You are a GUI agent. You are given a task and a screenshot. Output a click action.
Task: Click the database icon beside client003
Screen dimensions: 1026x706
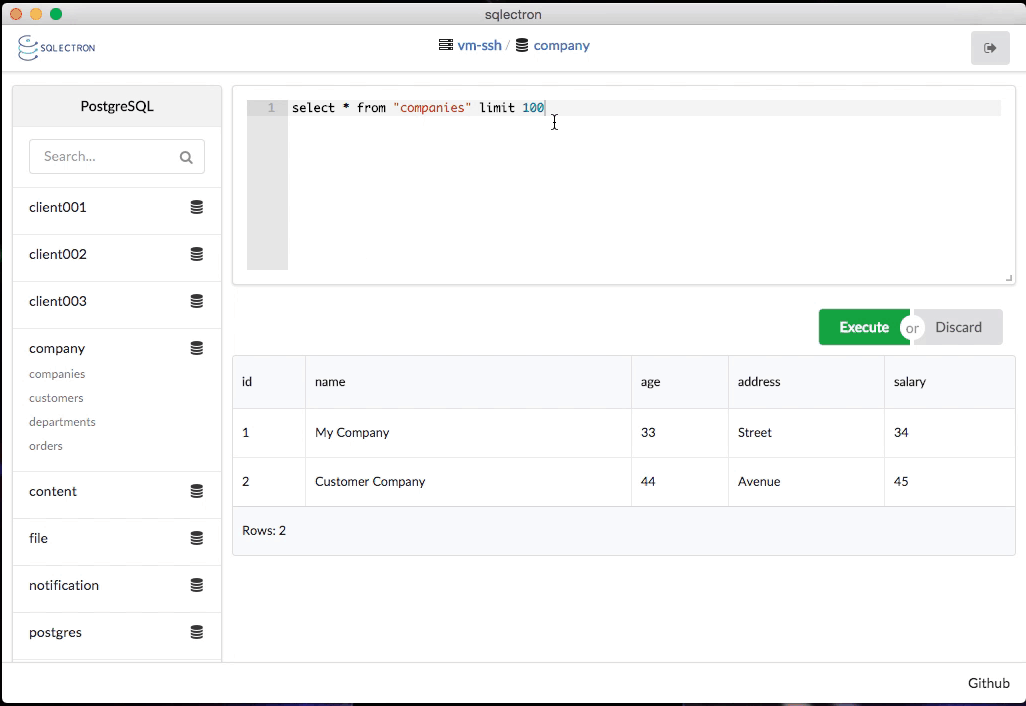197,301
